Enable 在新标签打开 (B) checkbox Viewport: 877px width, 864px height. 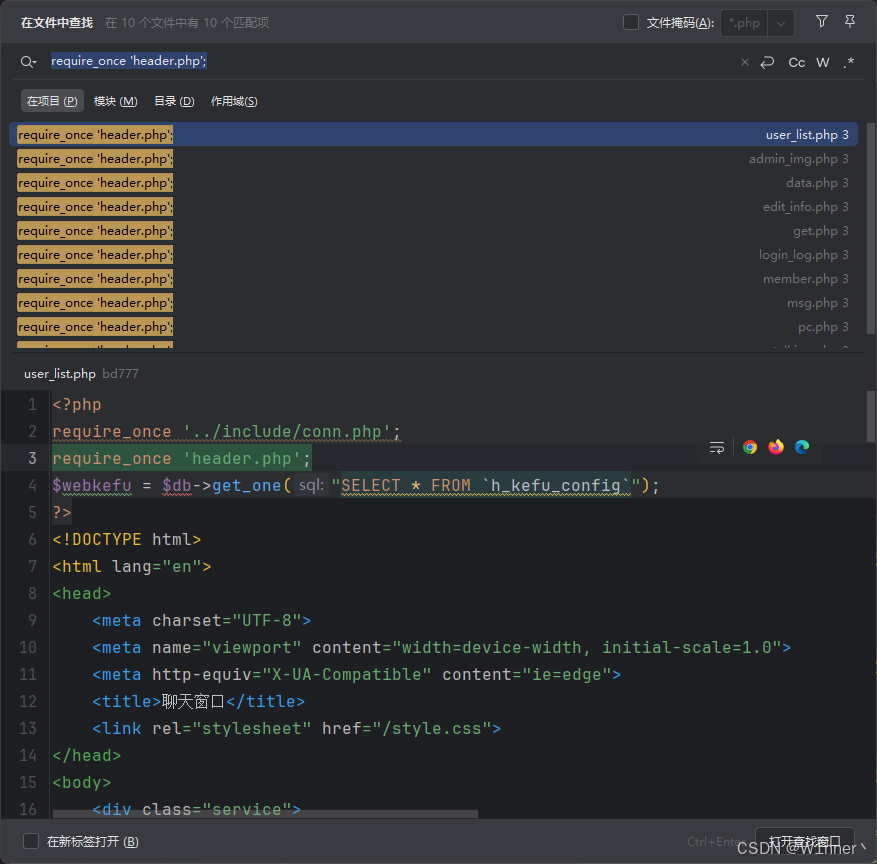[31, 841]
